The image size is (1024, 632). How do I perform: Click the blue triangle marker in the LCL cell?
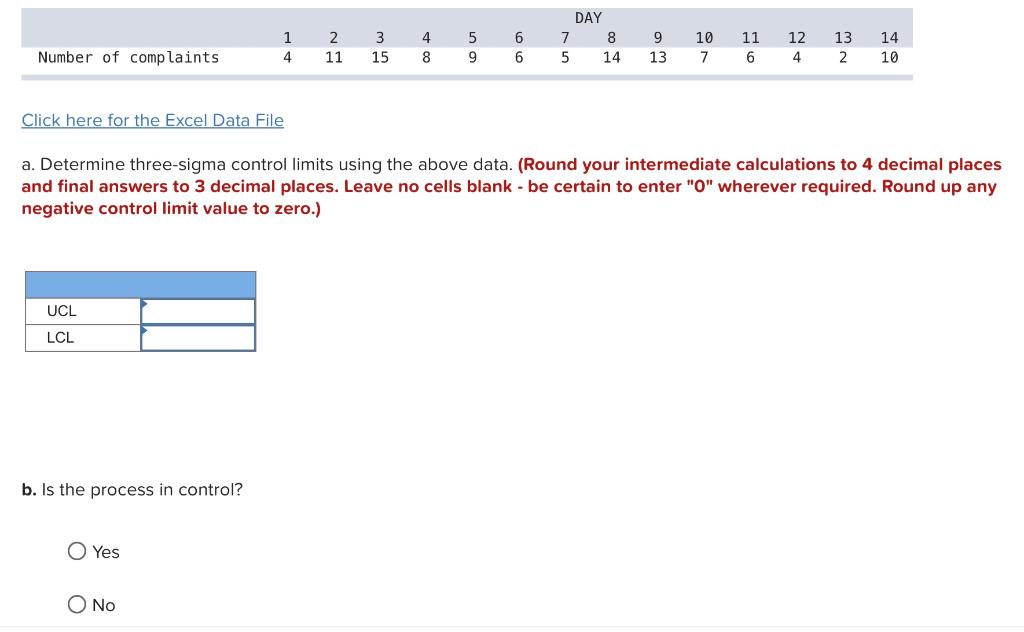coord(144,330)
